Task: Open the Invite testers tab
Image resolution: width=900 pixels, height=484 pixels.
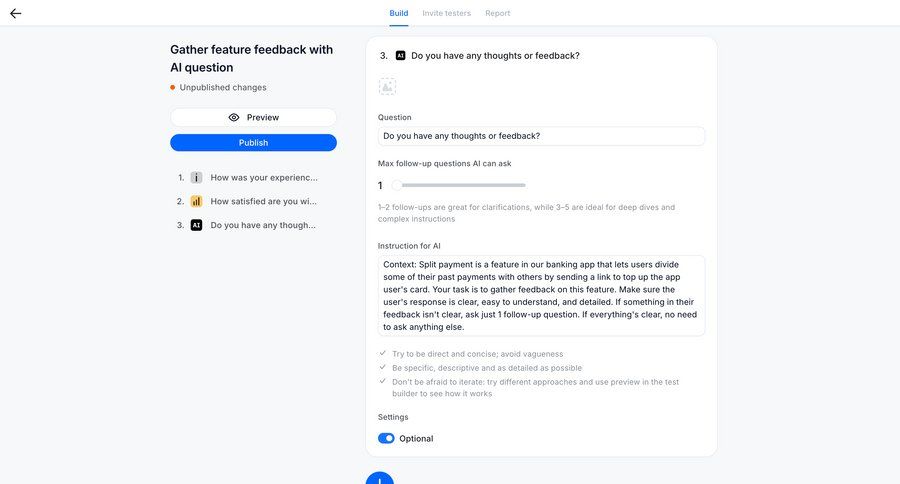Action: (x=447, y=13)
